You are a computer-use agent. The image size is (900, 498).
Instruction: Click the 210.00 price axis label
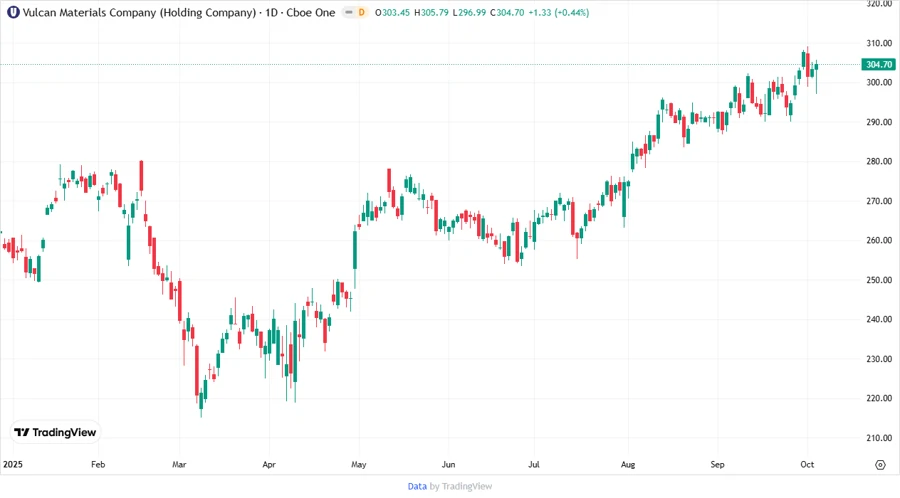click(879, 438)
